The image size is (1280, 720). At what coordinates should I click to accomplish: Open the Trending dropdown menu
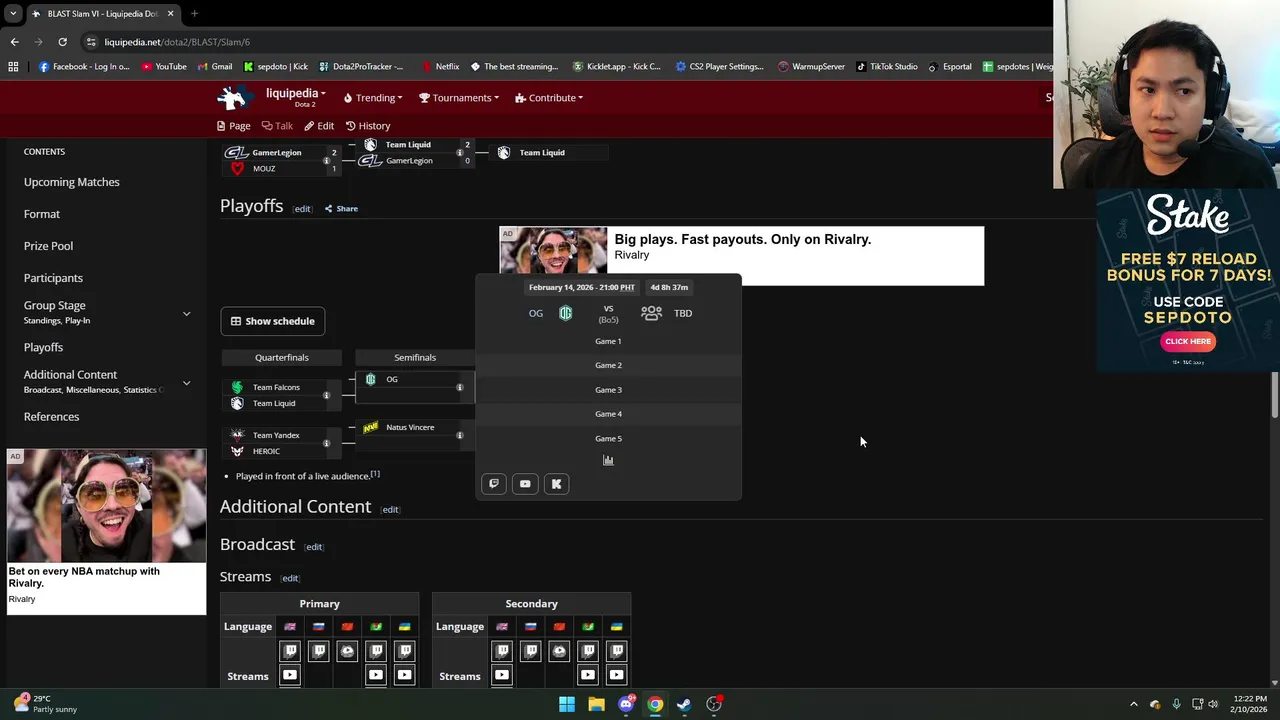[373, 98]
